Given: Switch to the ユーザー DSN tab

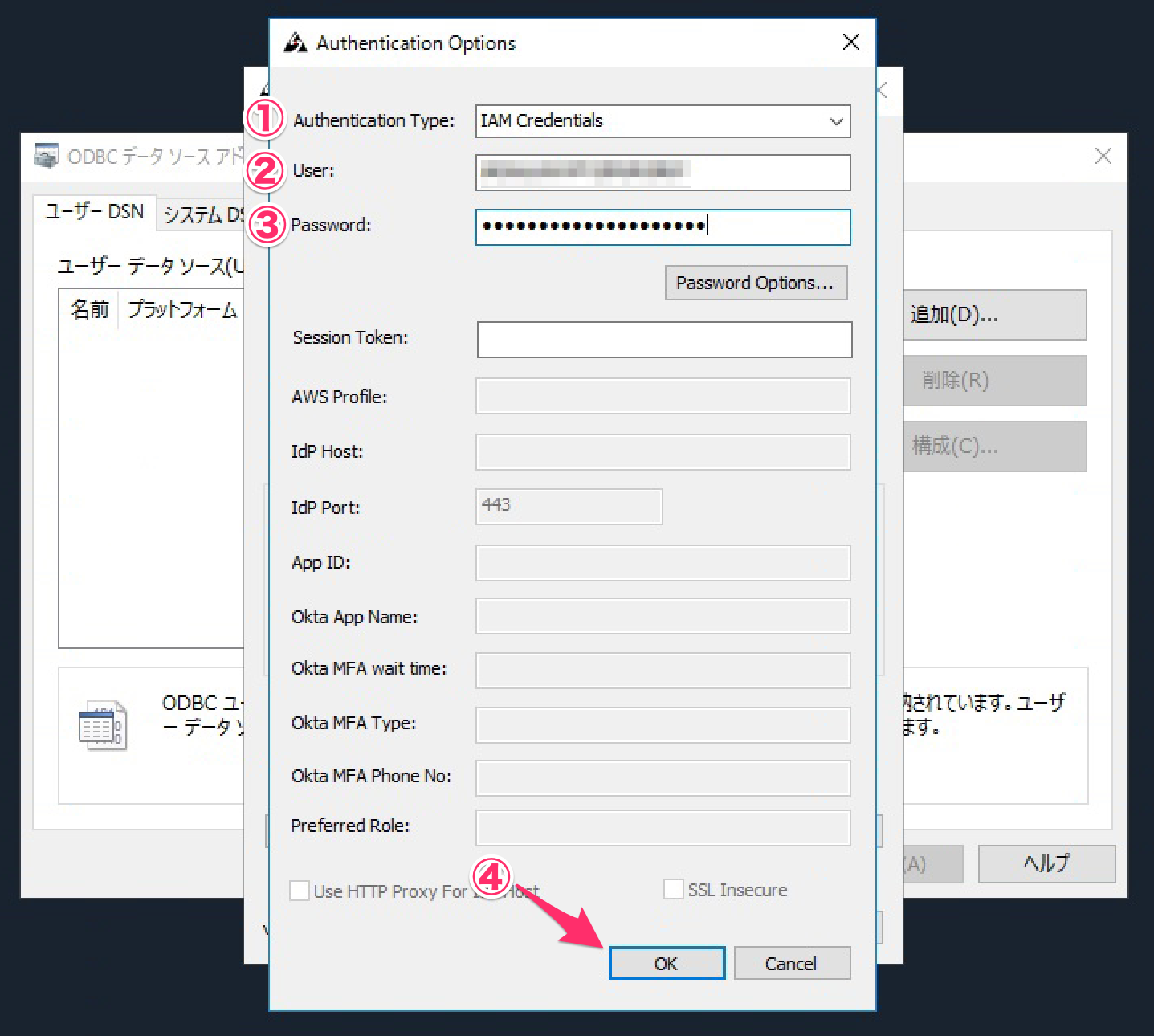Looking at the screenshot, I should [94, 212].
